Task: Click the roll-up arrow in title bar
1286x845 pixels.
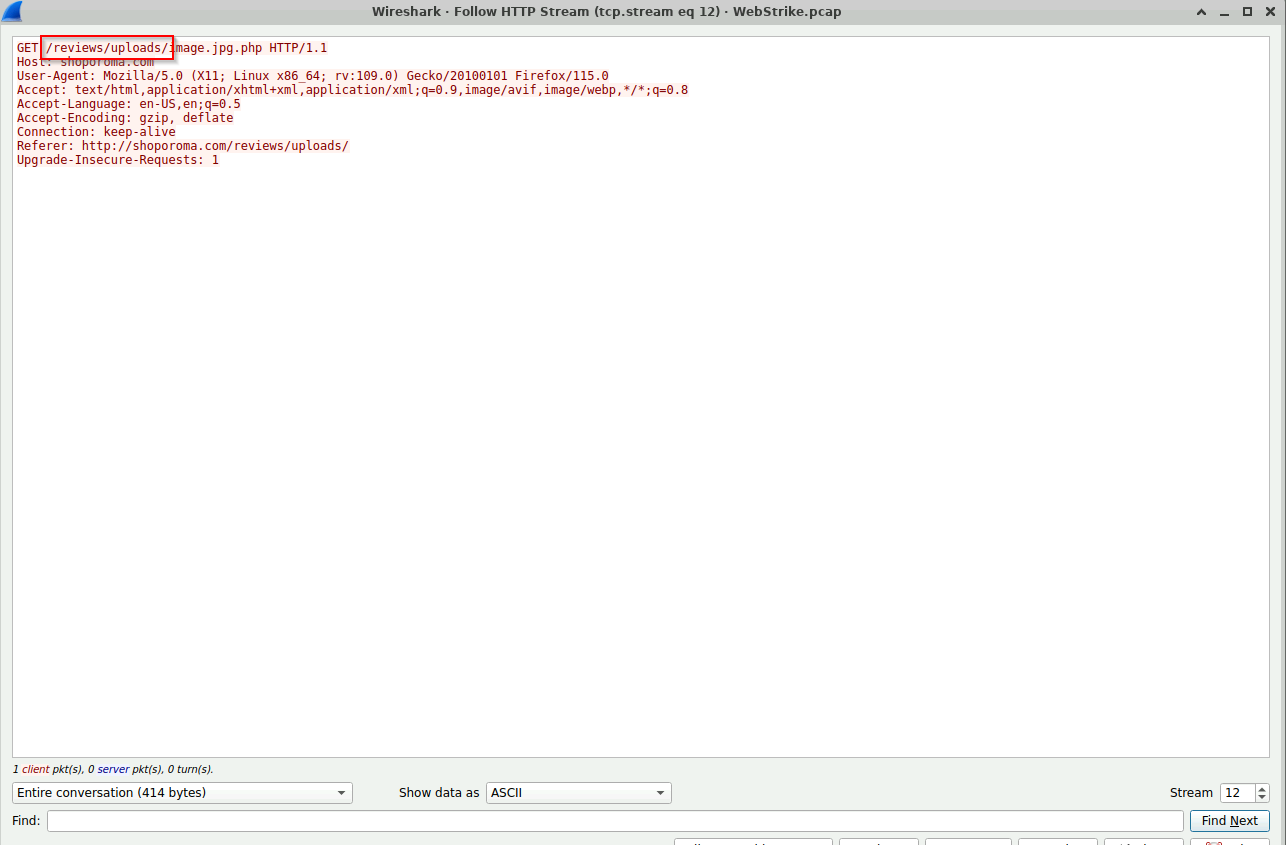Action: point(1201,11)
